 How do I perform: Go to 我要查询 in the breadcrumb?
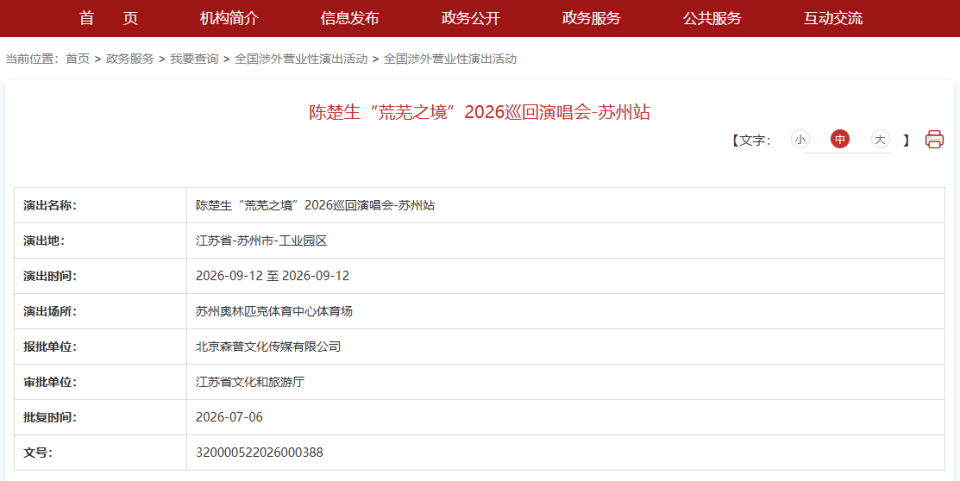(x=194, y=59)
